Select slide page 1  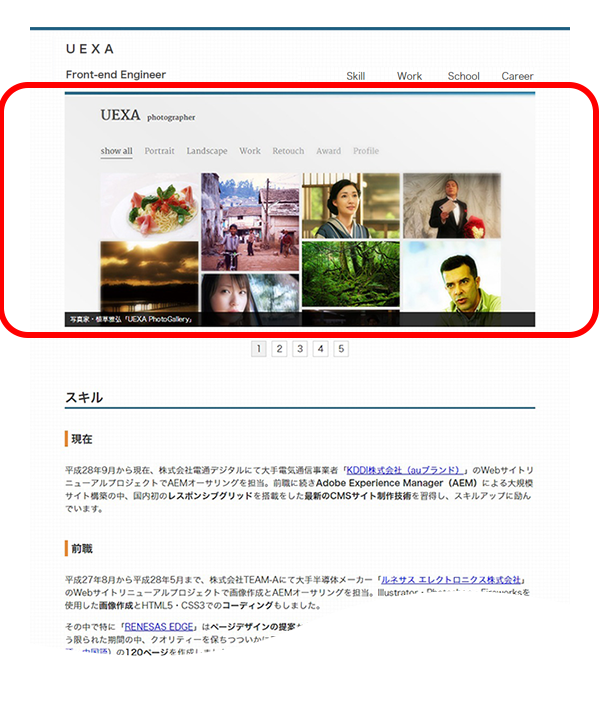coord(259,349)
